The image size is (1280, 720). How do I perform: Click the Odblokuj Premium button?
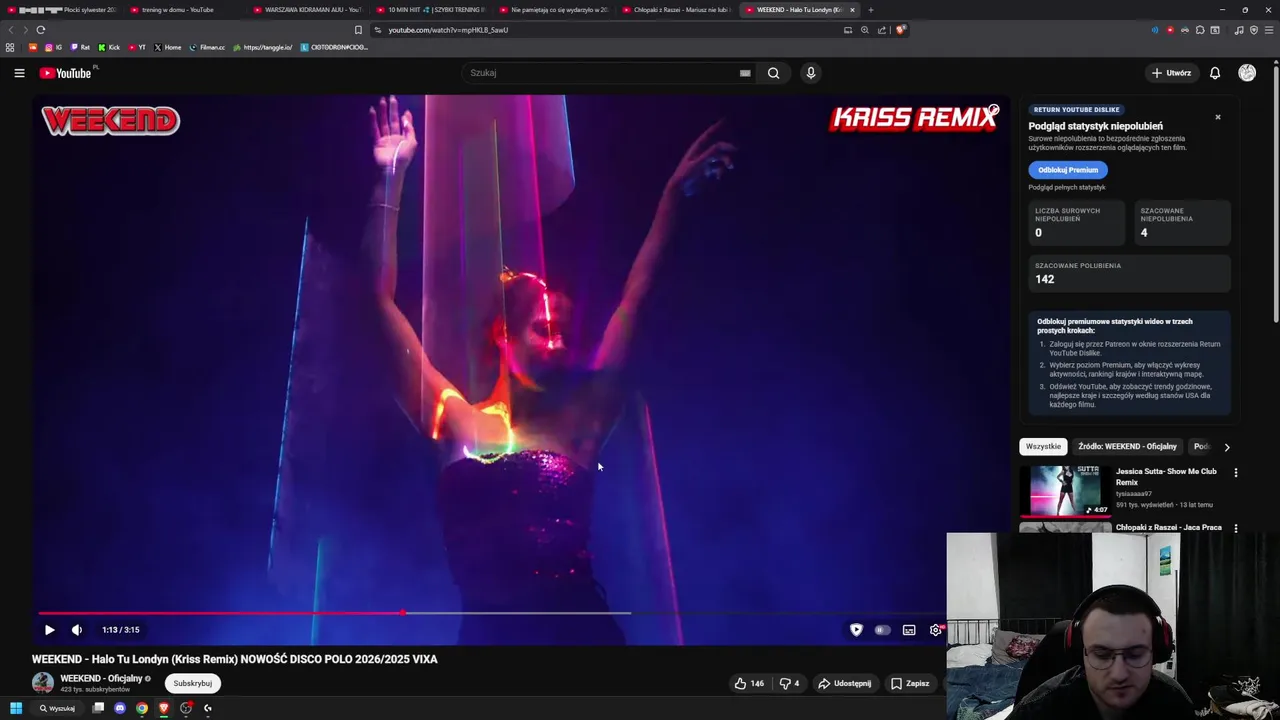tap(1068, 170)
